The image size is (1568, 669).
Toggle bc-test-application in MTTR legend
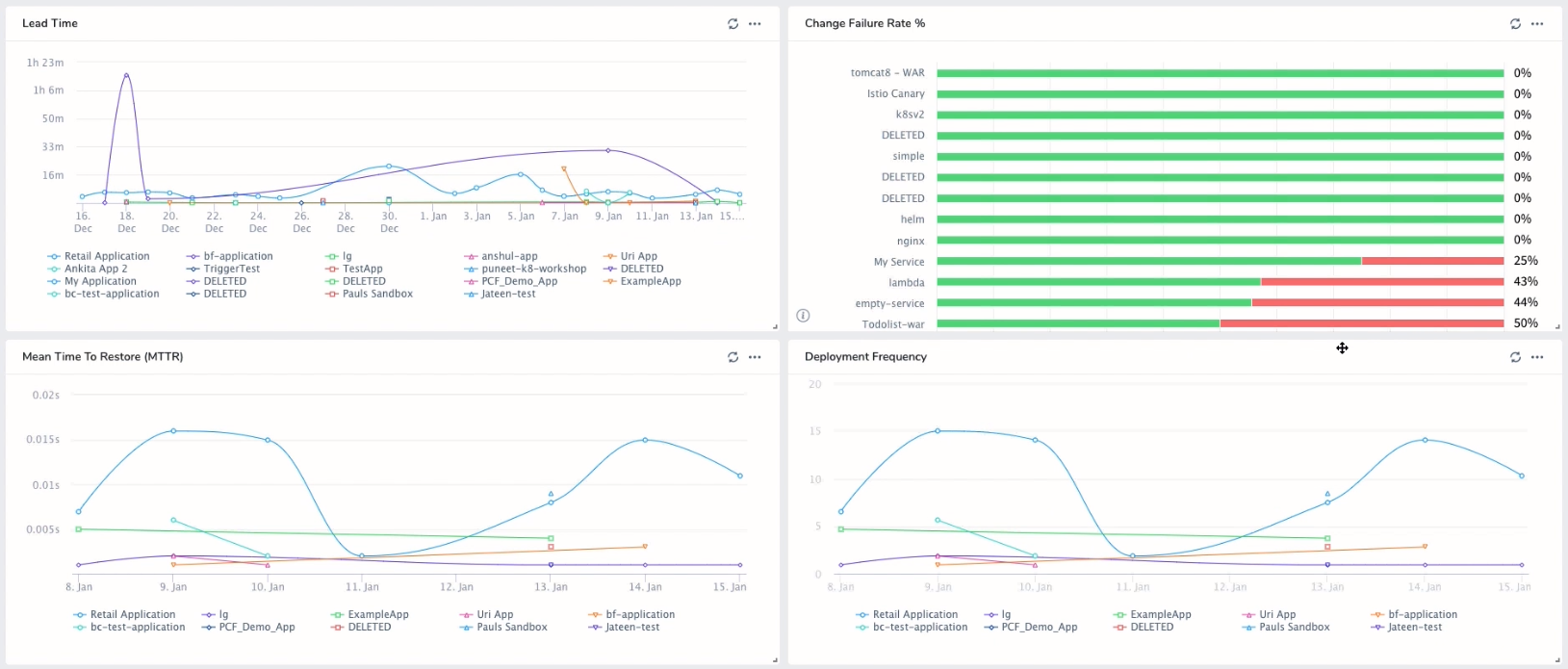click(129, 627)
